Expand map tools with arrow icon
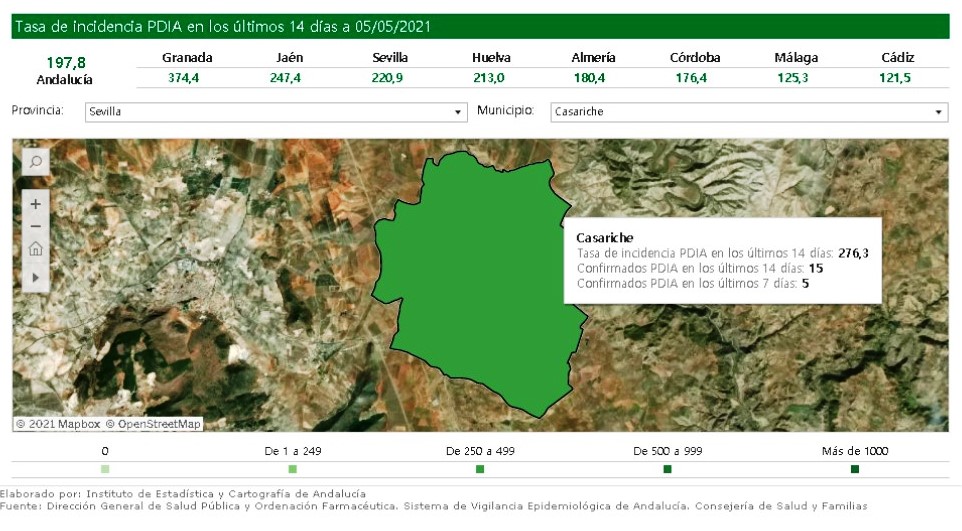Viewport: 962px width, 531px height. 35,275
